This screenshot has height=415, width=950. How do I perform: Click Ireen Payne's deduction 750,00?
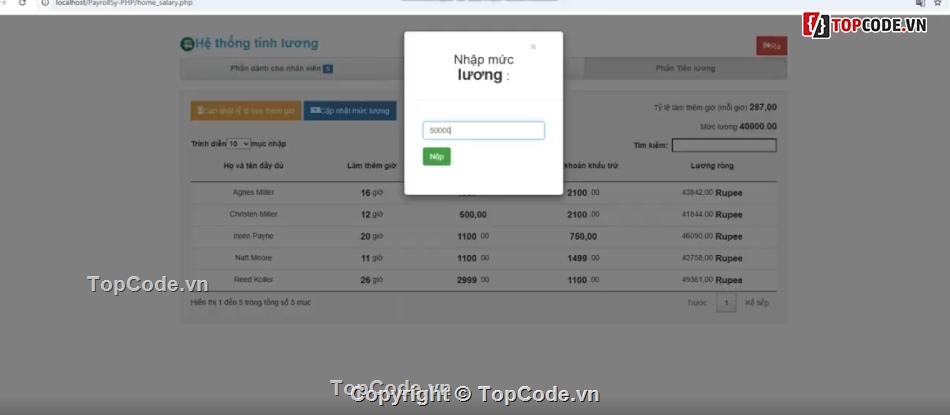(x=583, y=236)
